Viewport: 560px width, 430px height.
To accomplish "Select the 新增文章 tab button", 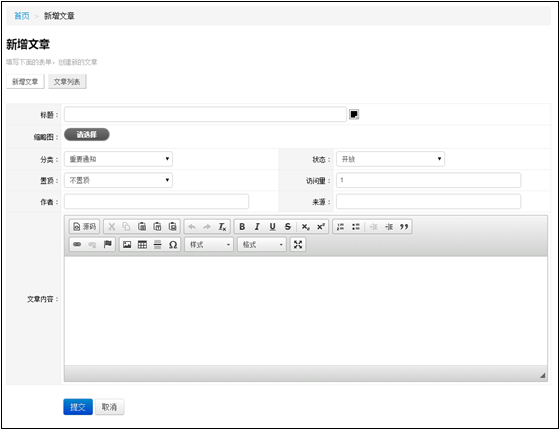I will pos(25,82).
